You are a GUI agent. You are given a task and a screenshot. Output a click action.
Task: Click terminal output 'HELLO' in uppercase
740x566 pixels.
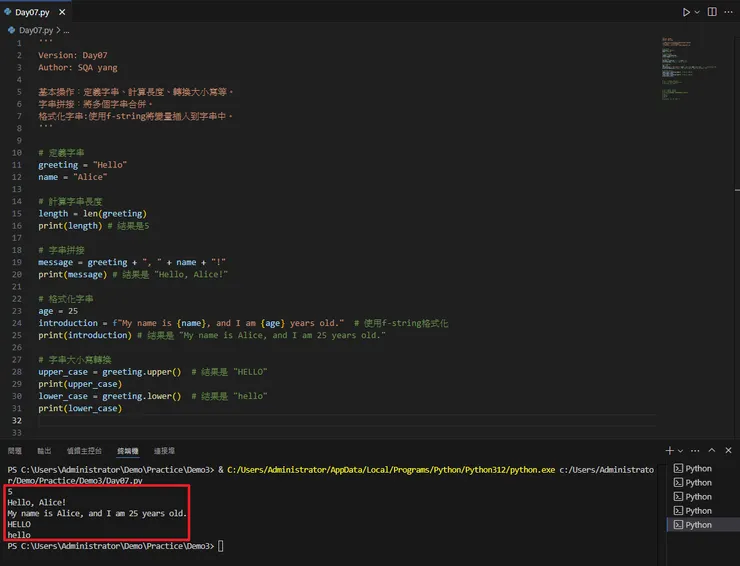pyautogui.click(x=19, y=524)
